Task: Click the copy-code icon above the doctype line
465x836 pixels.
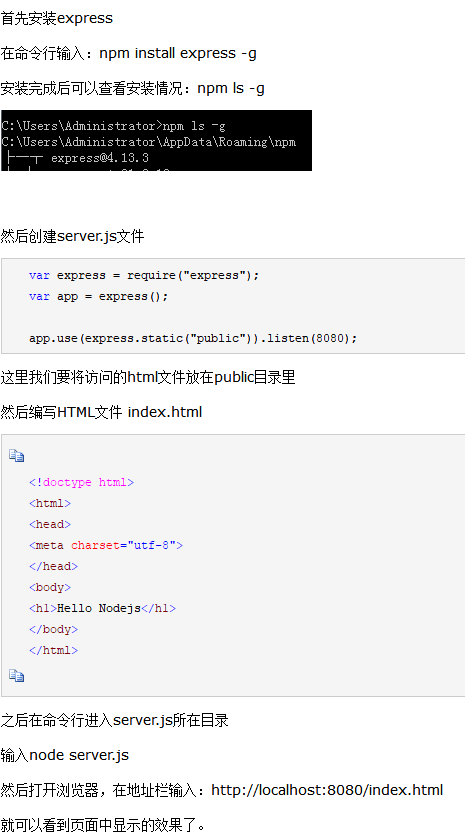Action: click(x=17, y=456)
